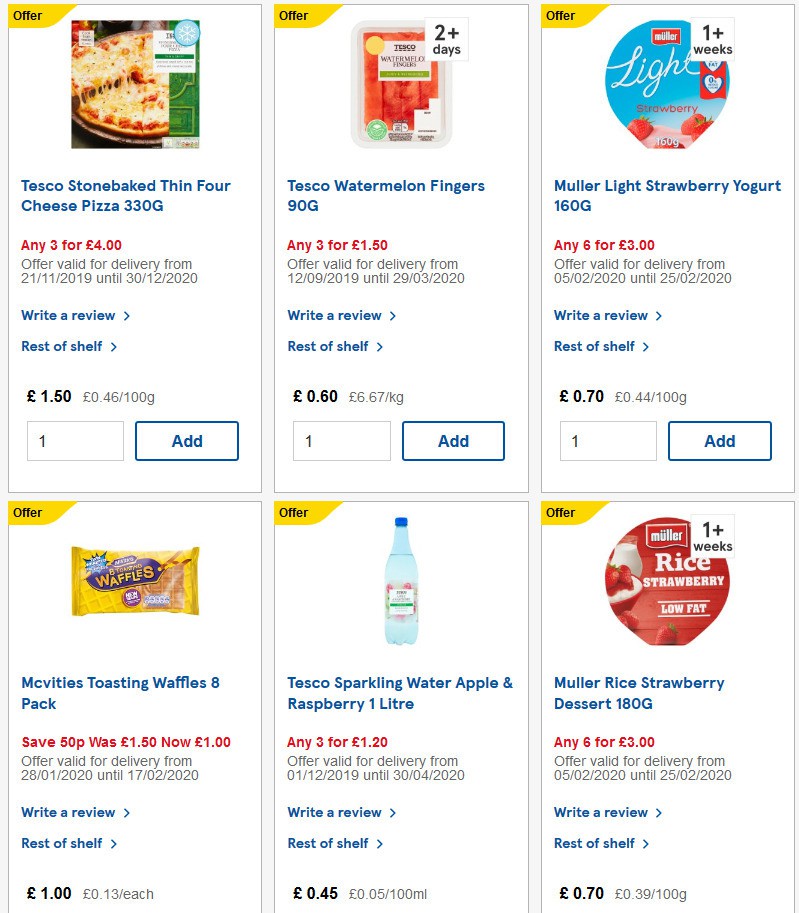Open Write a review for Watermelon Fingers
The image size is (799, 913).
click(x=336, y=315)
